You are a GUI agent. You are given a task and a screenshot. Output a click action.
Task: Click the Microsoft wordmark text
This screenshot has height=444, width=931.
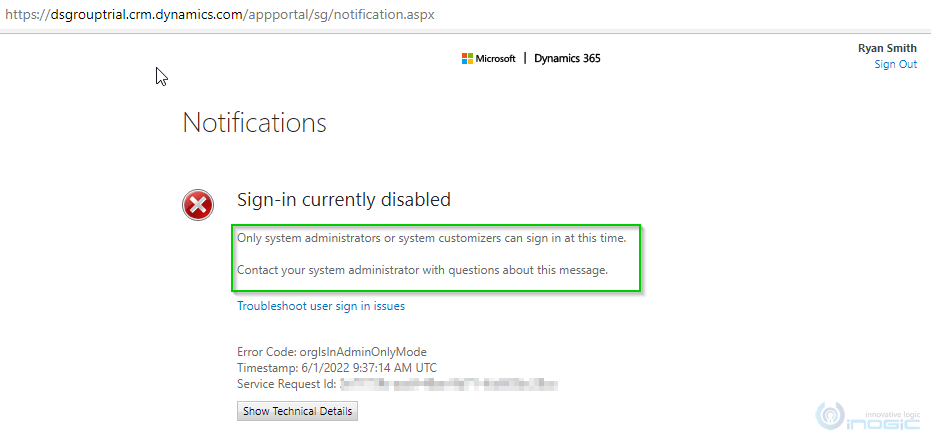coord(496,59)
